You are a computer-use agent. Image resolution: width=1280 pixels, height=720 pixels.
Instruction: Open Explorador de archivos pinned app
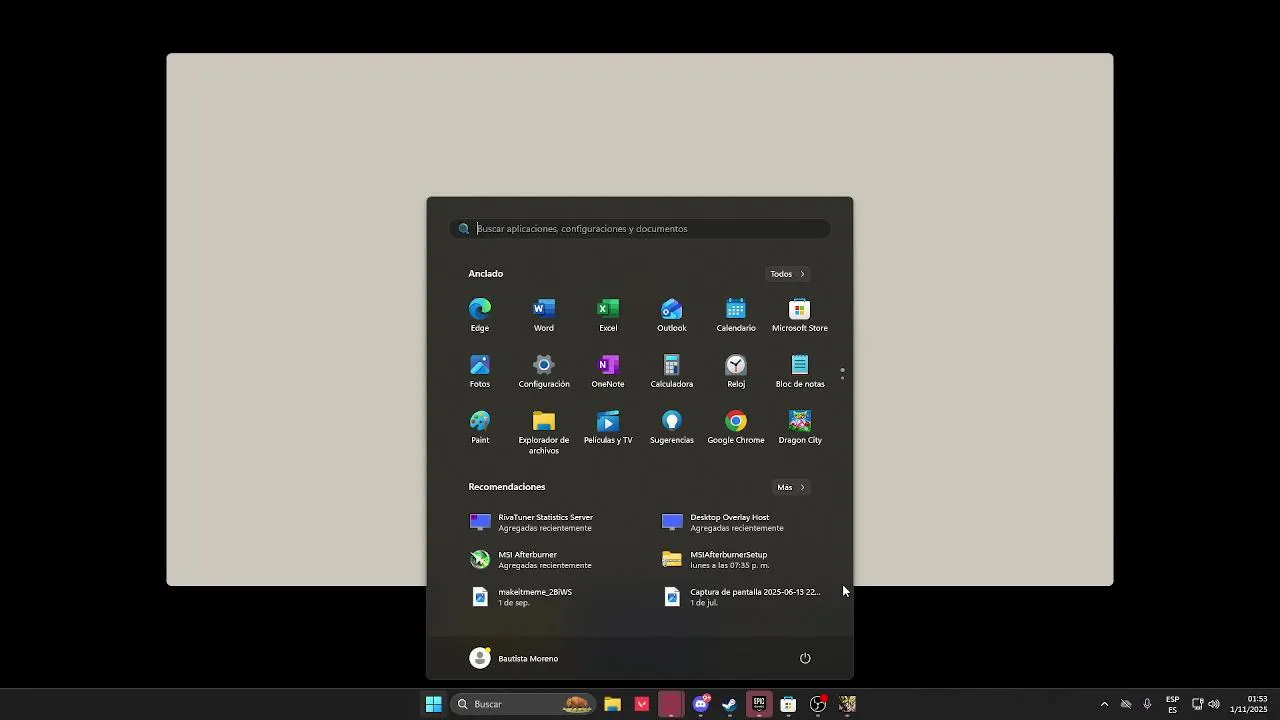pos(544,431)
